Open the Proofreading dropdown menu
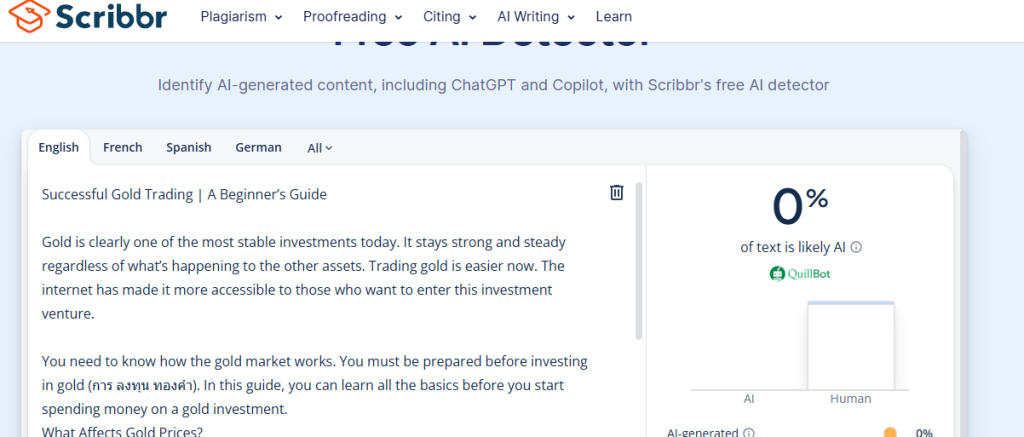 [x=352, y=17]
